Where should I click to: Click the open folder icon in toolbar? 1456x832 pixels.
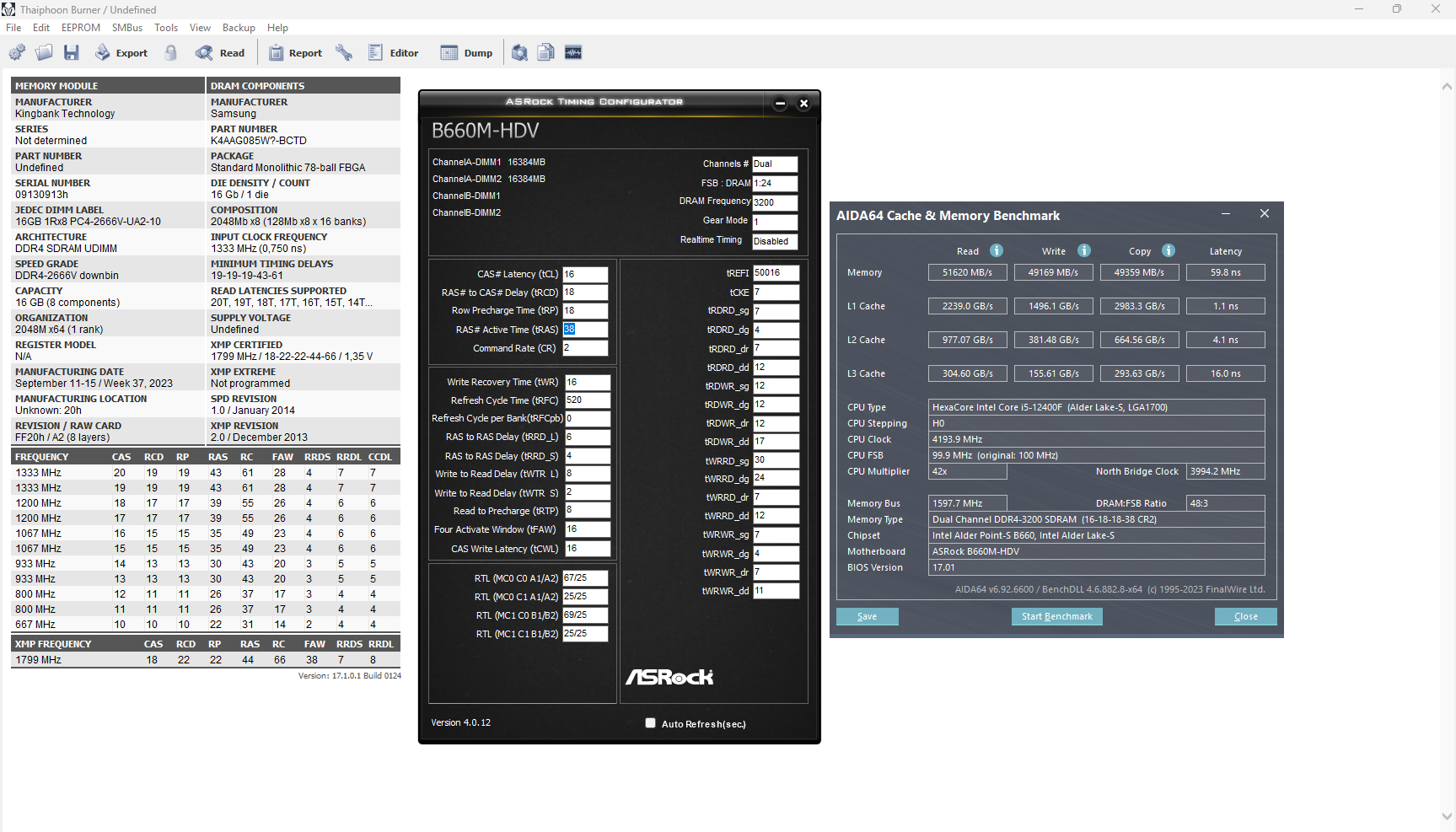44,53
